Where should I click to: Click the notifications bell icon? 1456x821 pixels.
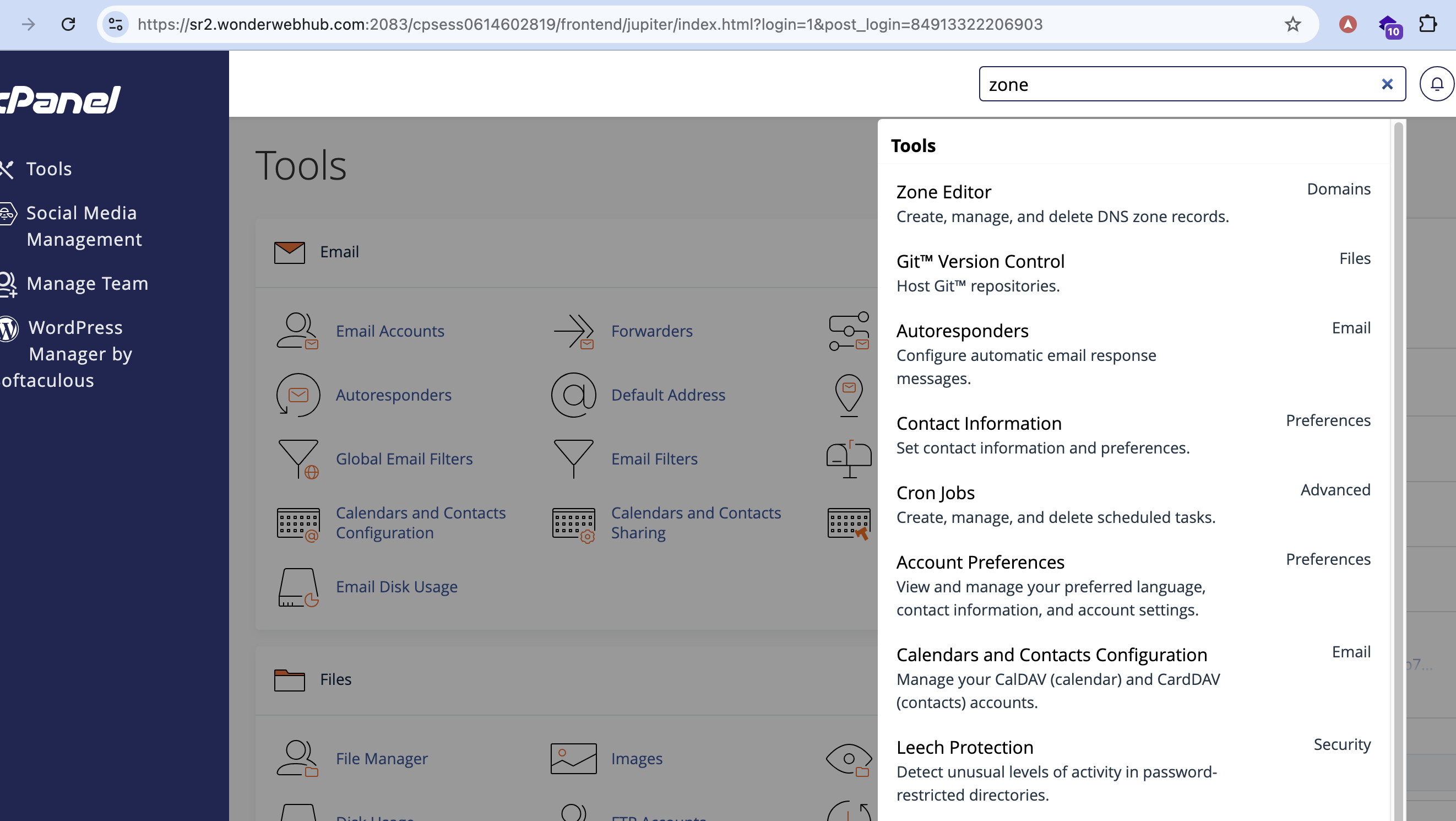pyautogui.click(x=1436, y=84)
